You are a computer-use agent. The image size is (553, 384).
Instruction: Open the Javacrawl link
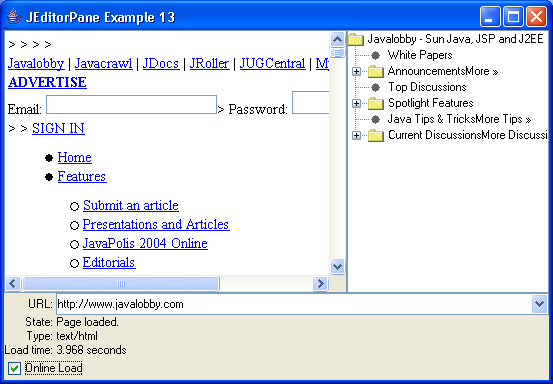(x=103, y=63)
